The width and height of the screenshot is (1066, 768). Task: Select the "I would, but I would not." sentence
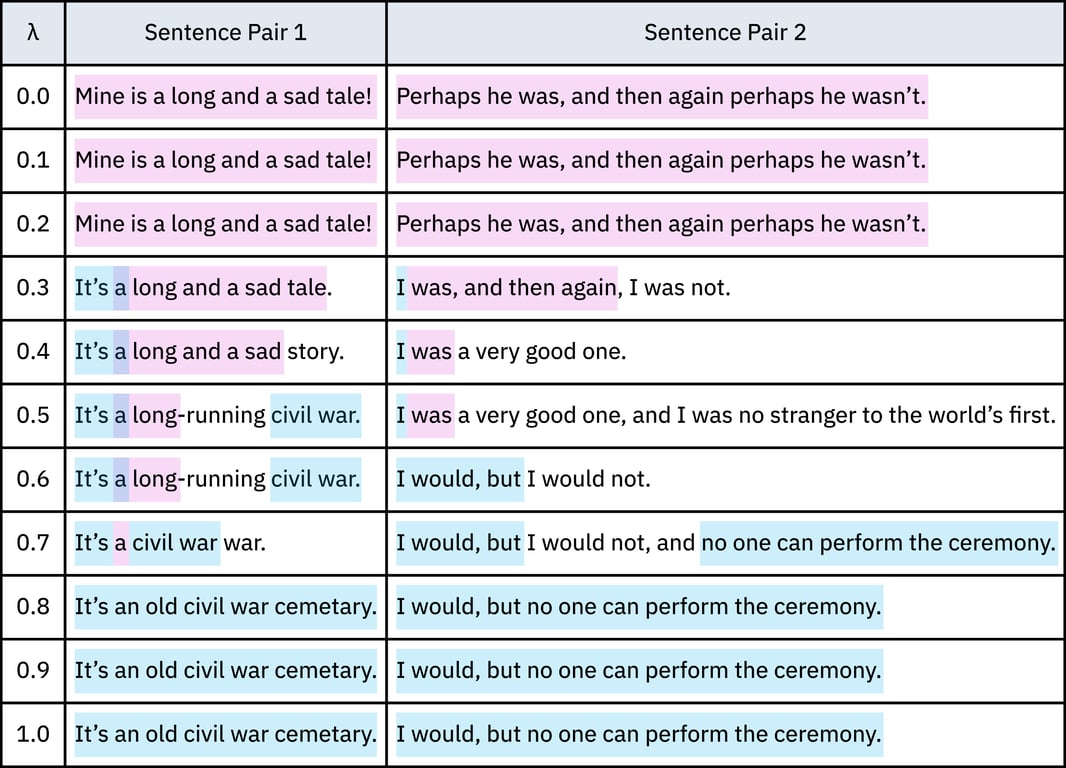click(x=523, y=479)
